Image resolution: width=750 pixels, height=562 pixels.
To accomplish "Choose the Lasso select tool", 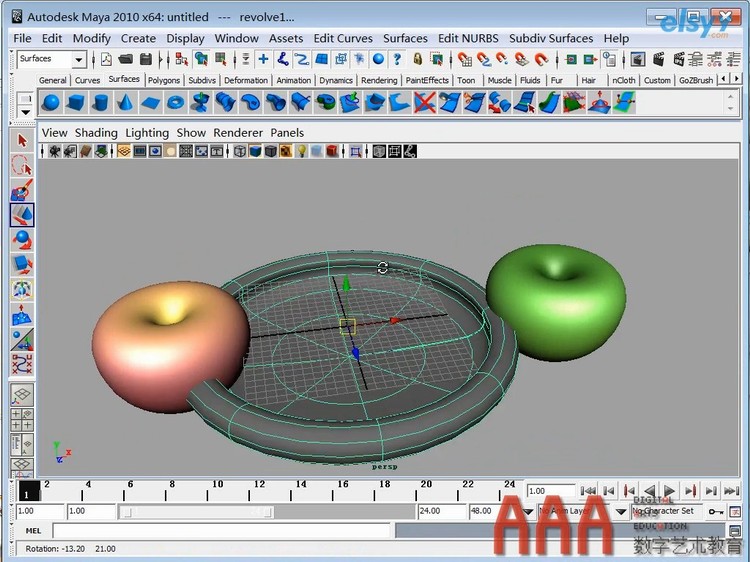I will click(22, 165).
